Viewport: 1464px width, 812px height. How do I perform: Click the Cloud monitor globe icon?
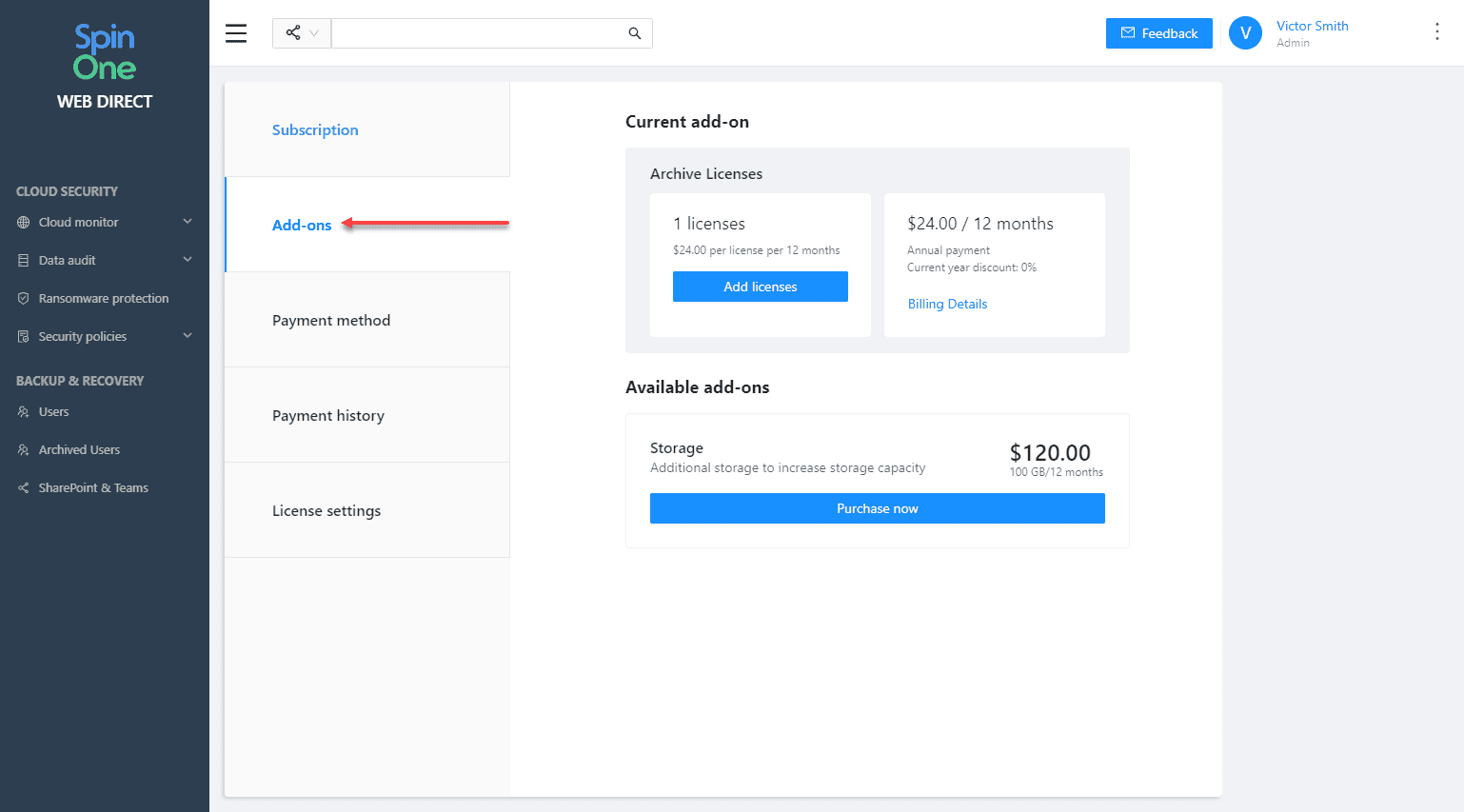coord(24,223)
